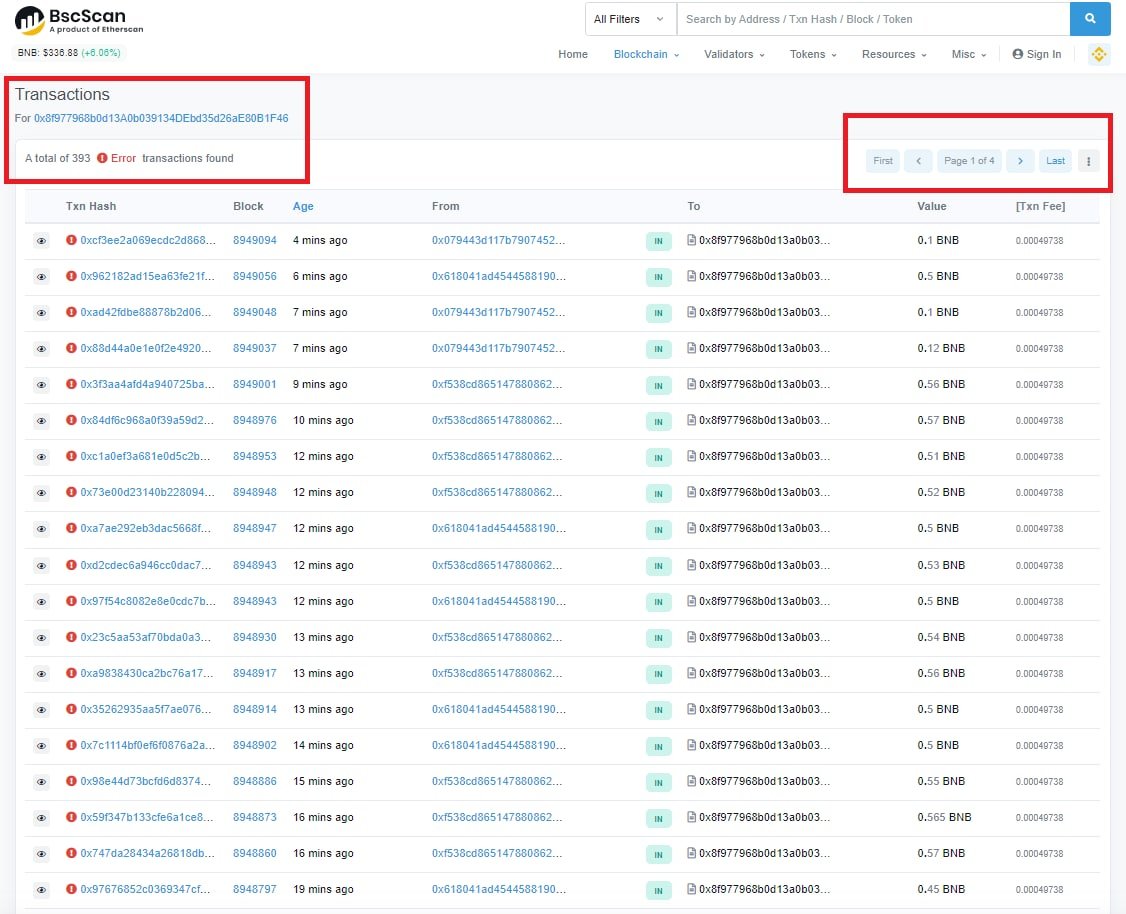
Task: Click '19 mins ago' age cell
Action: pos(323,889)
